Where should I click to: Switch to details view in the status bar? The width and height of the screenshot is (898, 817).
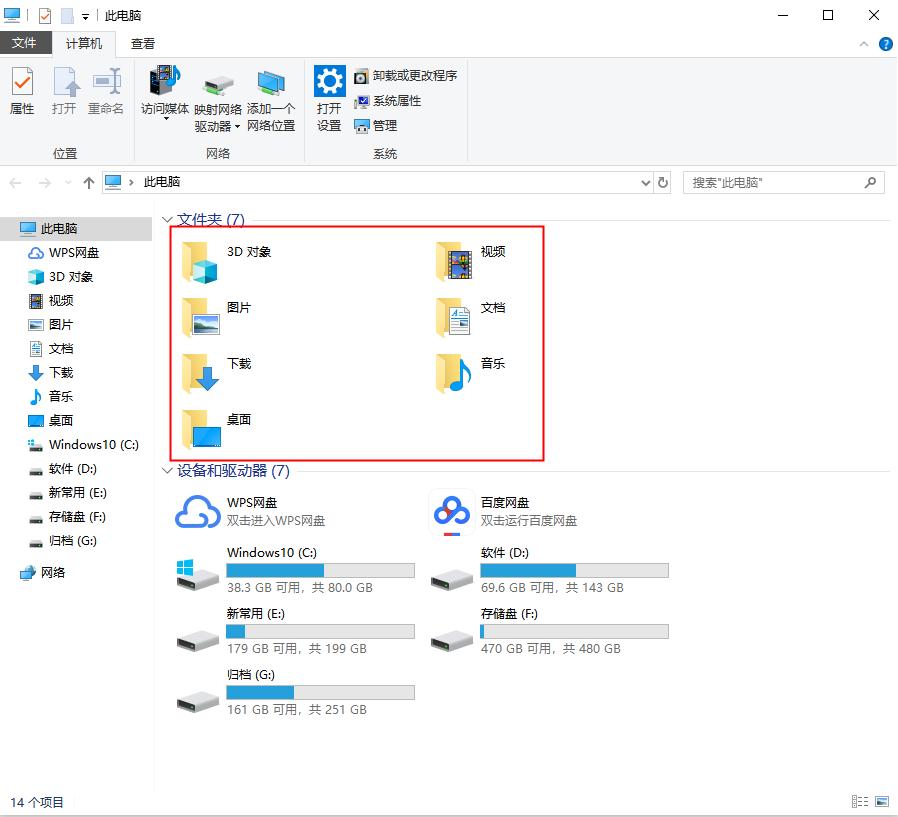tap(861, 800)
